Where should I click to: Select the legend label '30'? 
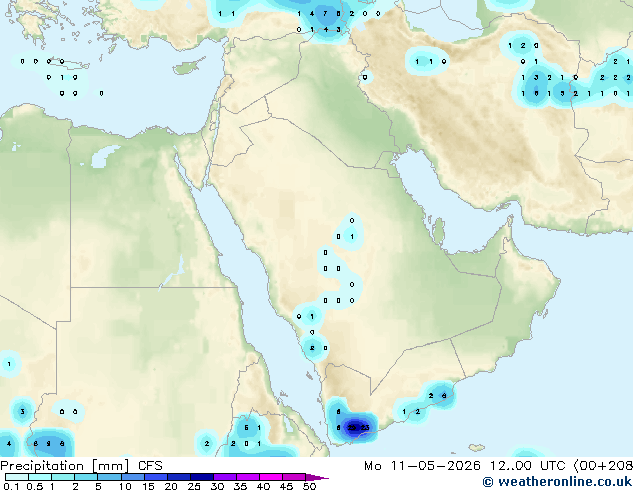[217, 486]
